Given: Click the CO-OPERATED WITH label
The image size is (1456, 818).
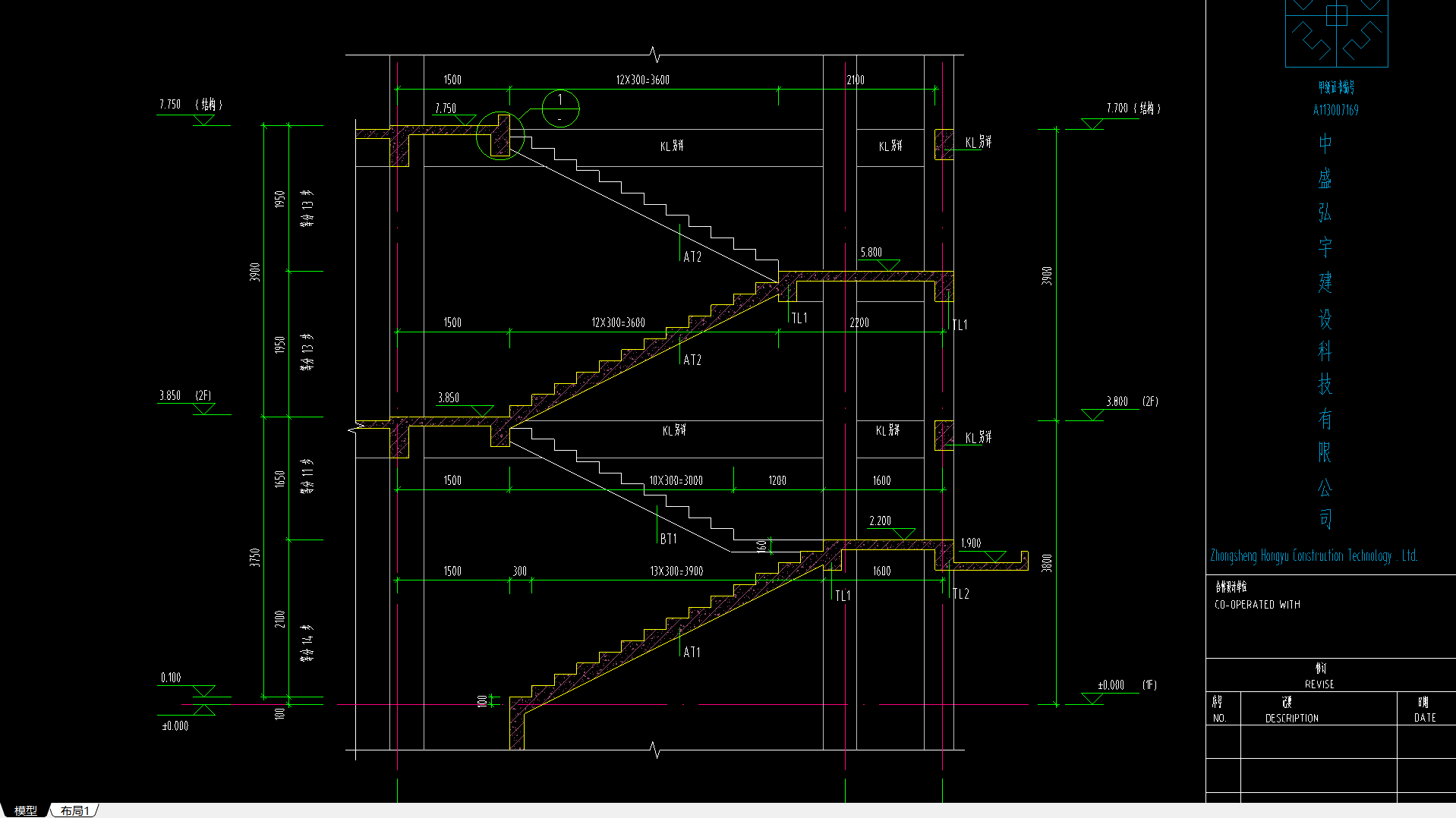Looking at the screenshot, I should coord(1257,605).
